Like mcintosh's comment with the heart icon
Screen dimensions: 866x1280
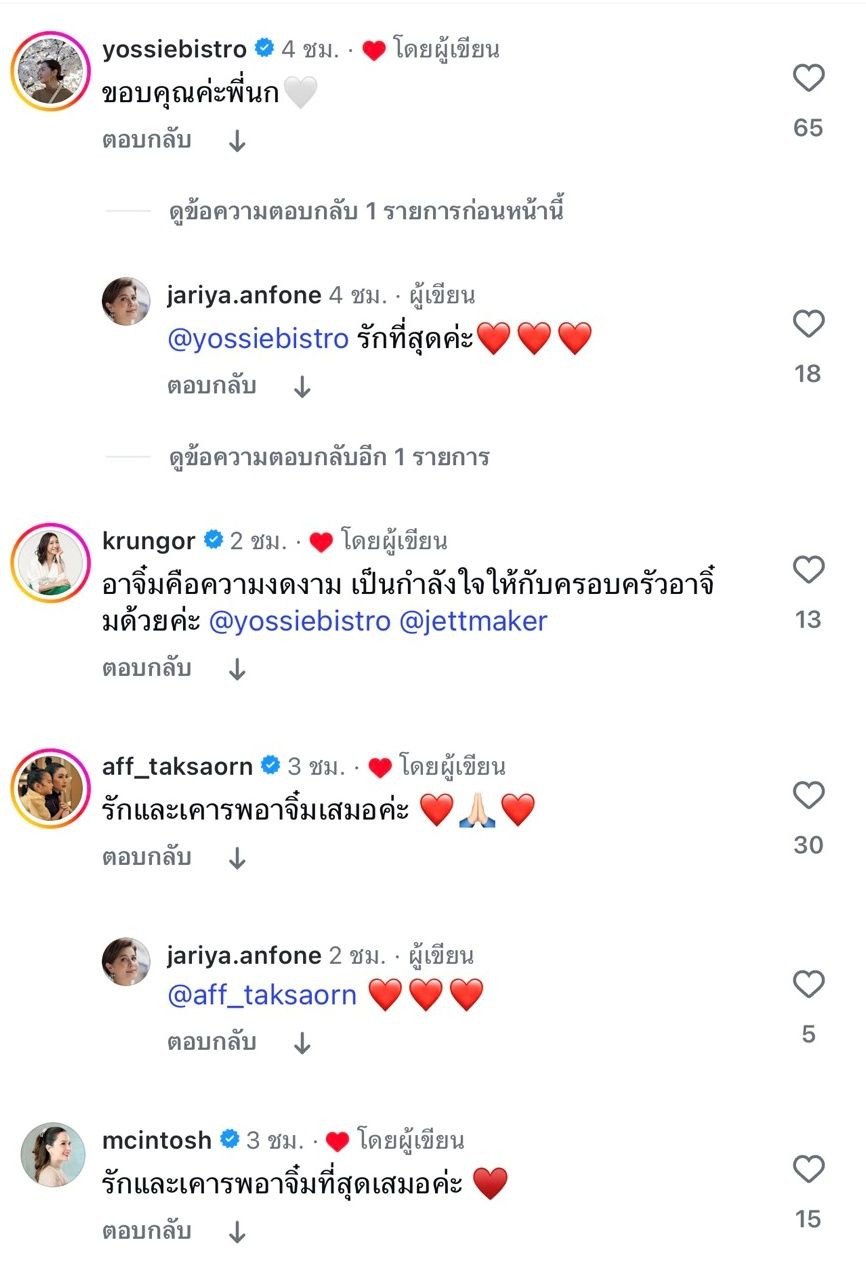pyautogui.click(x=808, y=1169)
